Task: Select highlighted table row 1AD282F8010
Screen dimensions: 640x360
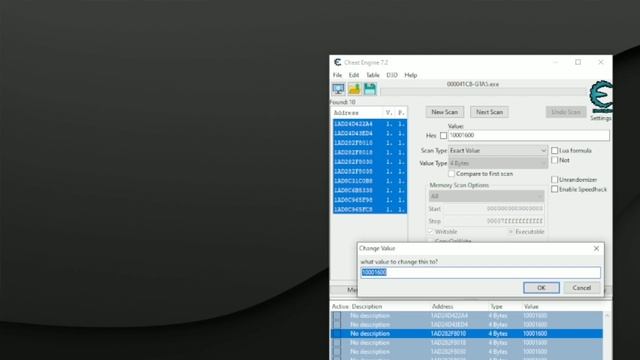Action: click(467, 333)
